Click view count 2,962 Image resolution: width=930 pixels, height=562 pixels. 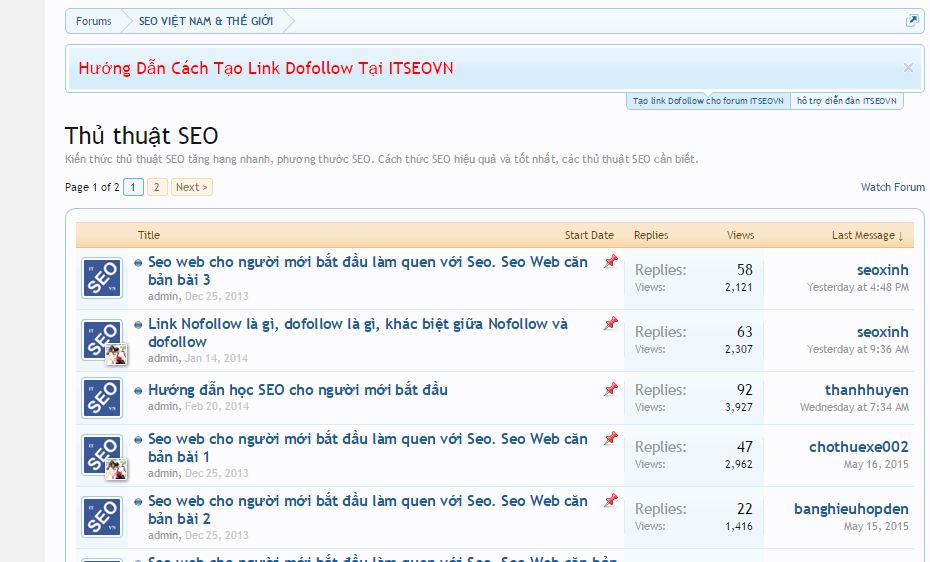coord(738,465)
